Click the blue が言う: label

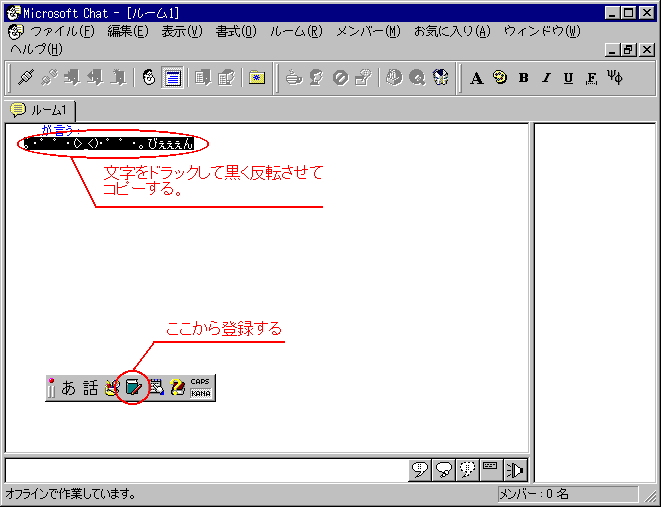point(61,130)
